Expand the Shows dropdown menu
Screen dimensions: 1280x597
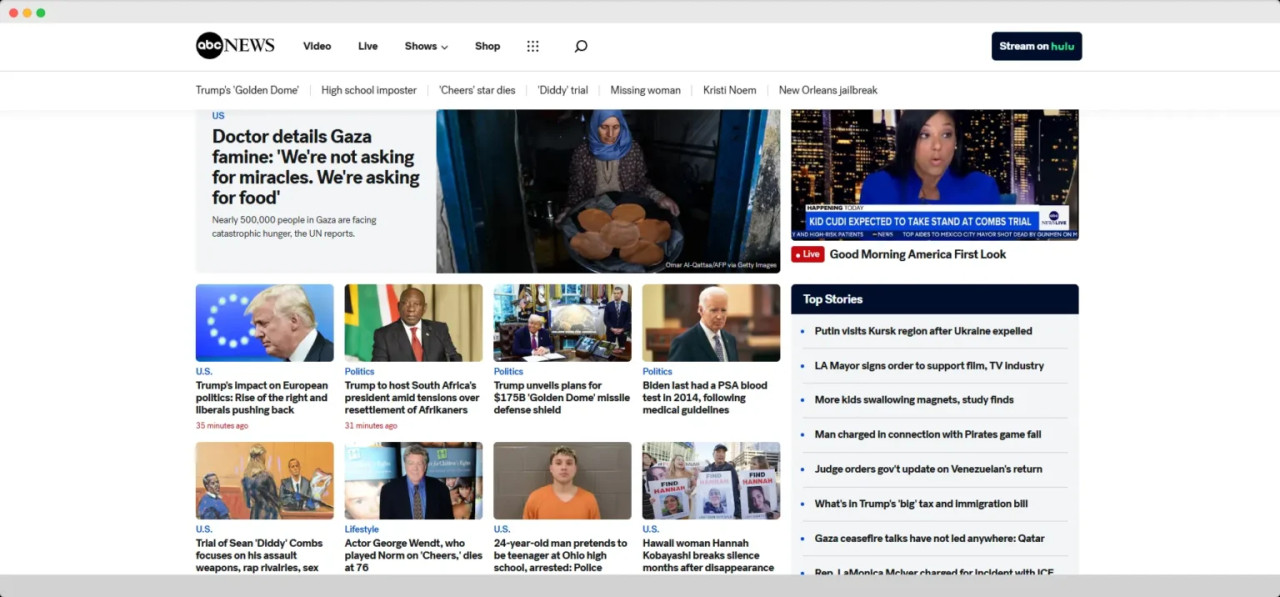point(426,46)
